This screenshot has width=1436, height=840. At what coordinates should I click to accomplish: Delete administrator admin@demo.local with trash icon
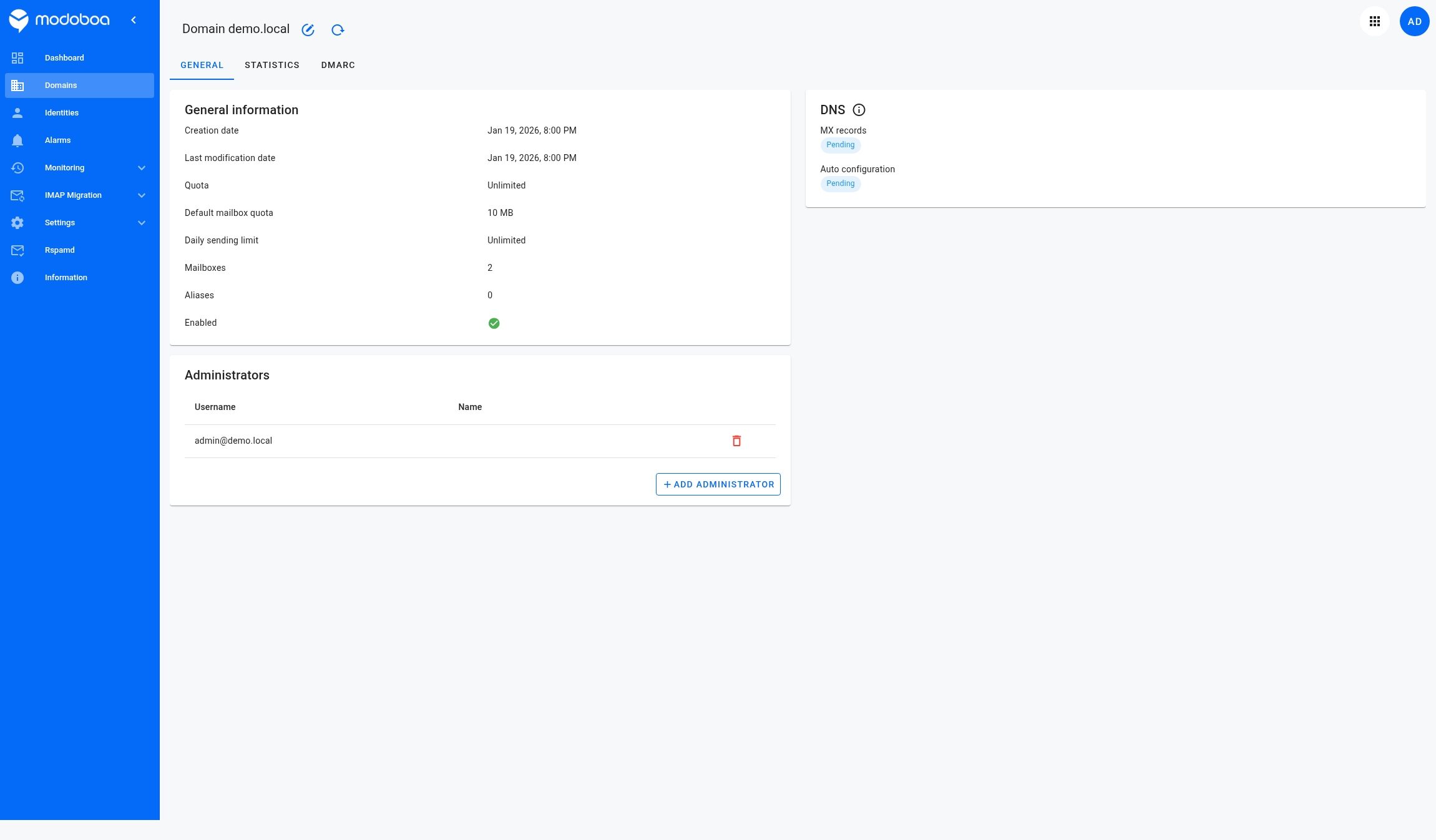click(736, 441)
